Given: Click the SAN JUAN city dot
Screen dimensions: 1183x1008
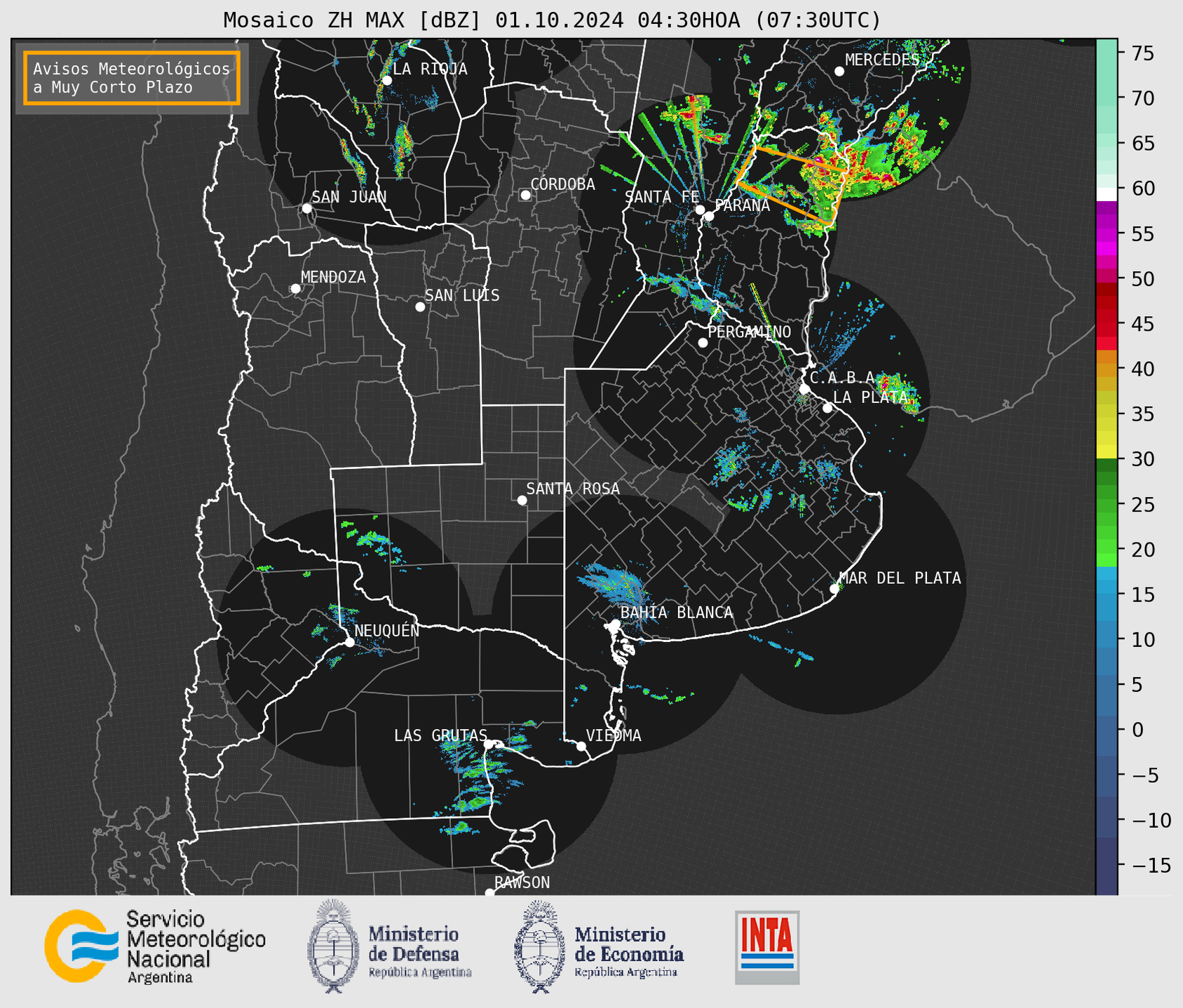Looking at the screenshot, I should pos(306,208).
